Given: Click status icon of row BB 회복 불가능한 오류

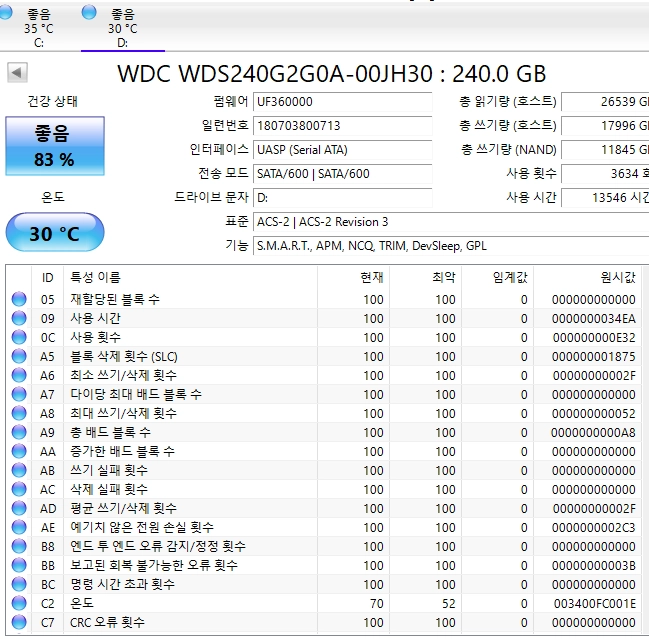Looking at the screenshot, I should 19,565.
